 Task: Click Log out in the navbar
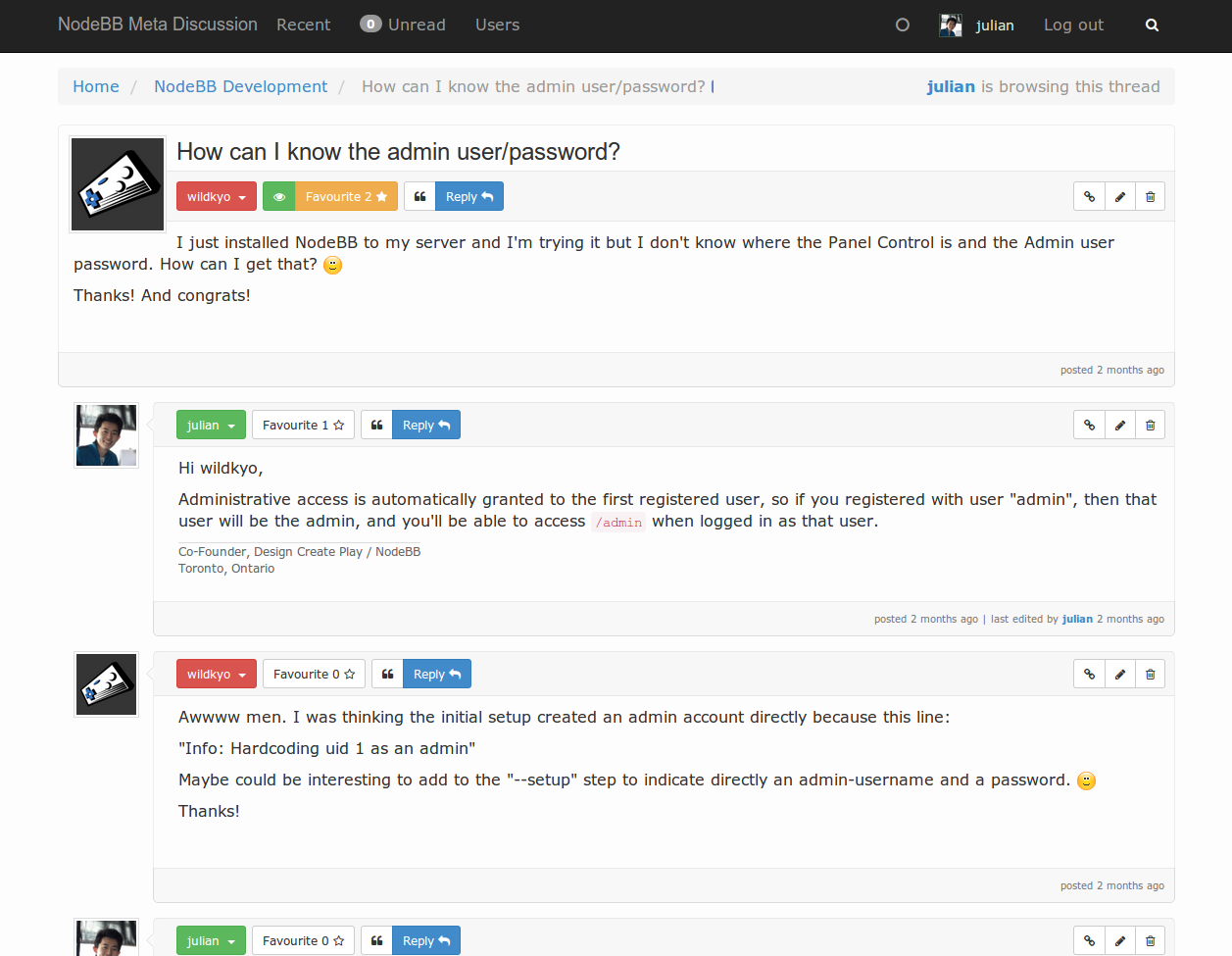[1073, 25]
